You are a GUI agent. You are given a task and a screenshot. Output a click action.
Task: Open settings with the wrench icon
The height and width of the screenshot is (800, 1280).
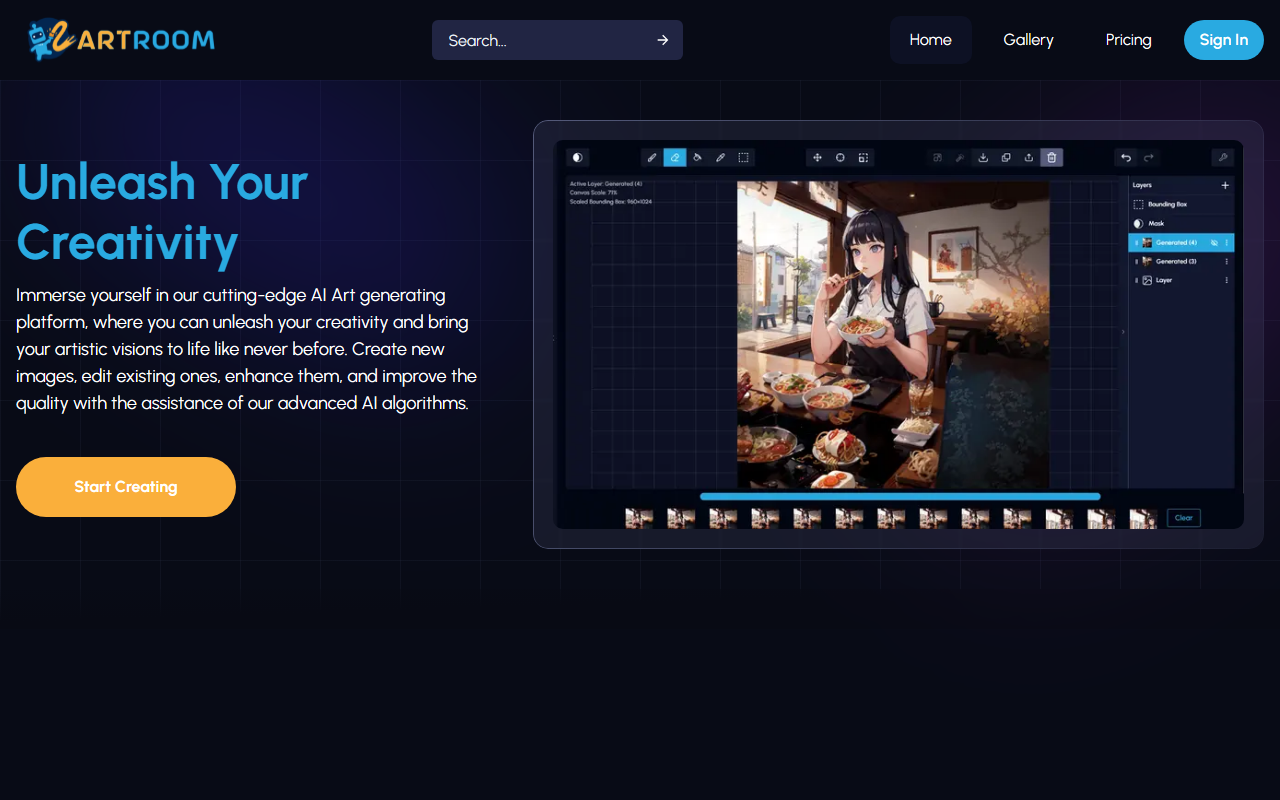[1222, 157]
